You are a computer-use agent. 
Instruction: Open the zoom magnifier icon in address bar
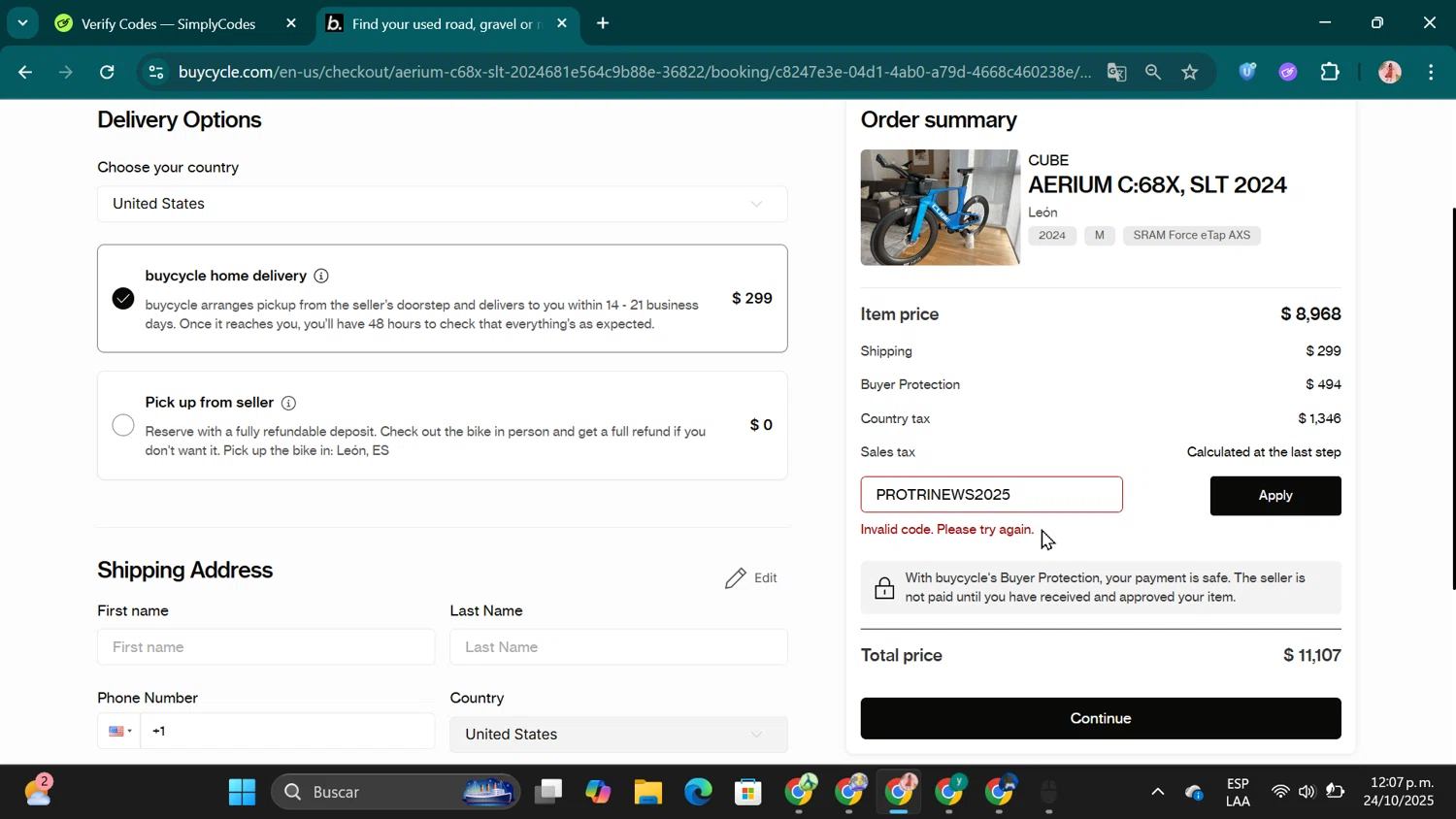point(1153,72)
